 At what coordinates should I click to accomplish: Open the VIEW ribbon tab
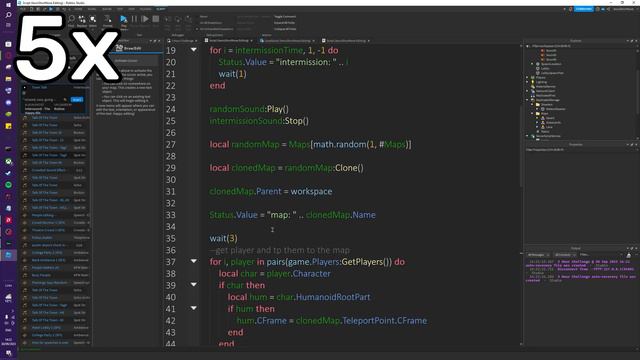(x=131, y=9)
